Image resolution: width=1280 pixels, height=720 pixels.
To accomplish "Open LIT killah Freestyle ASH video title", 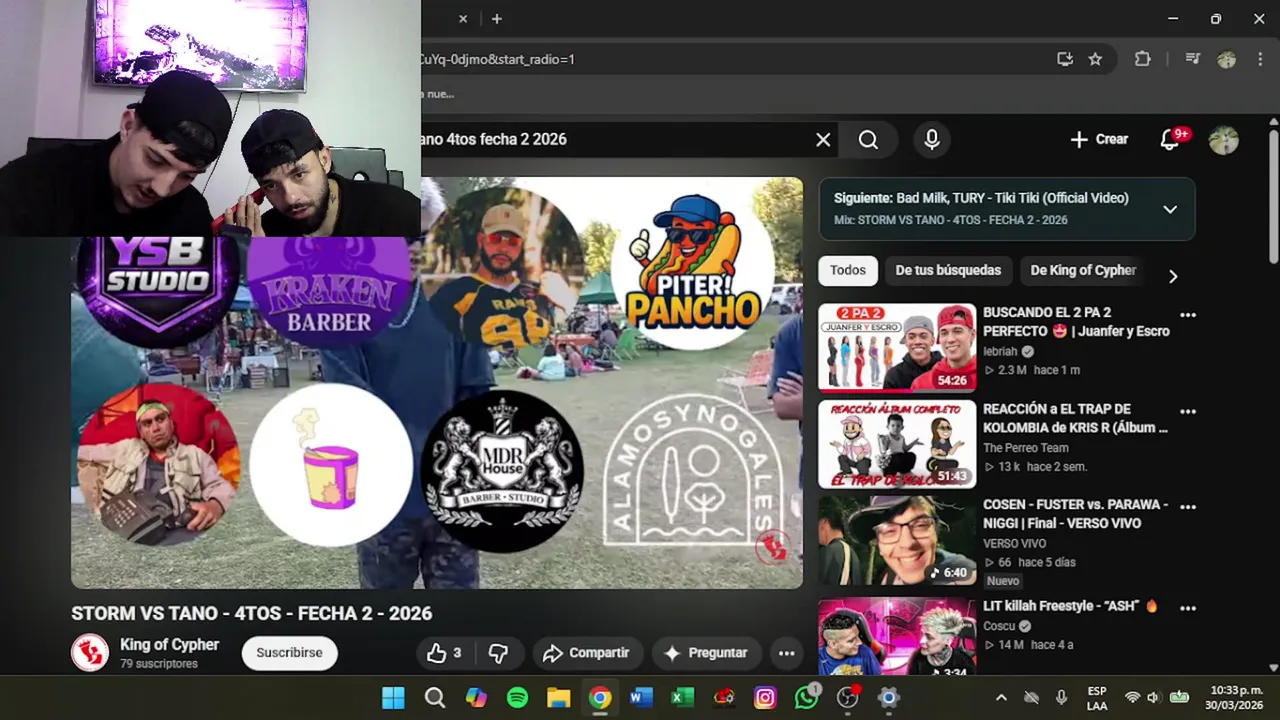I will pyautogui.click(x=1070, y=606).
